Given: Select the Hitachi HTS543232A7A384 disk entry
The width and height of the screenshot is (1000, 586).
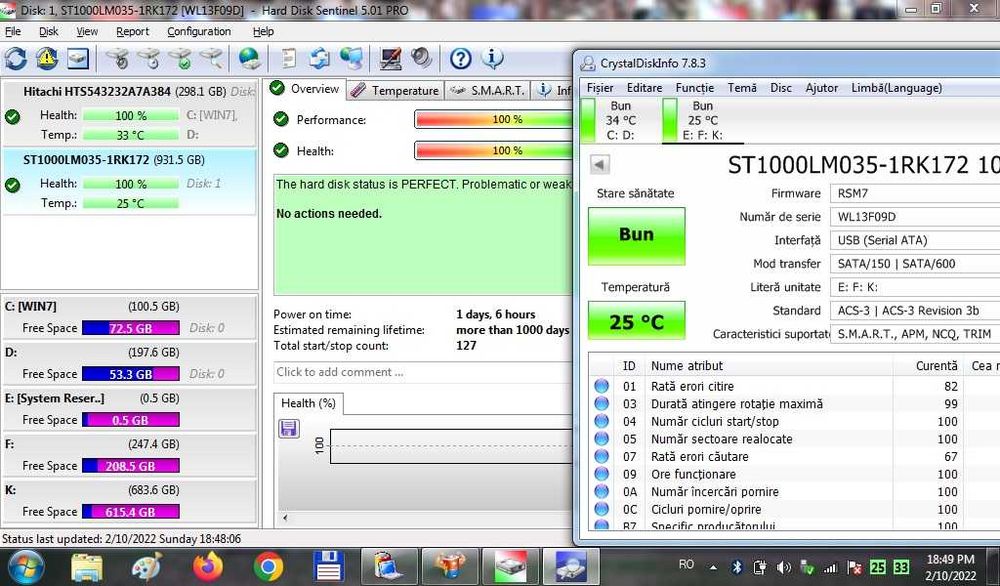Looking at the screenshot, I should (130, 112).
